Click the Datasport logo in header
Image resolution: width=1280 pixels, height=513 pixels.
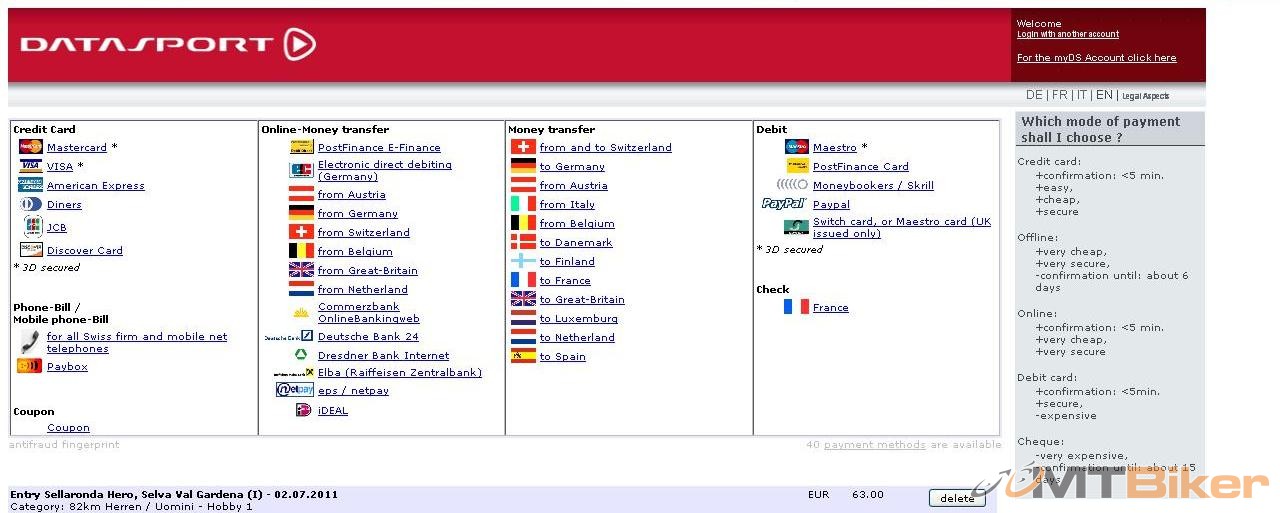pos(168,44)
